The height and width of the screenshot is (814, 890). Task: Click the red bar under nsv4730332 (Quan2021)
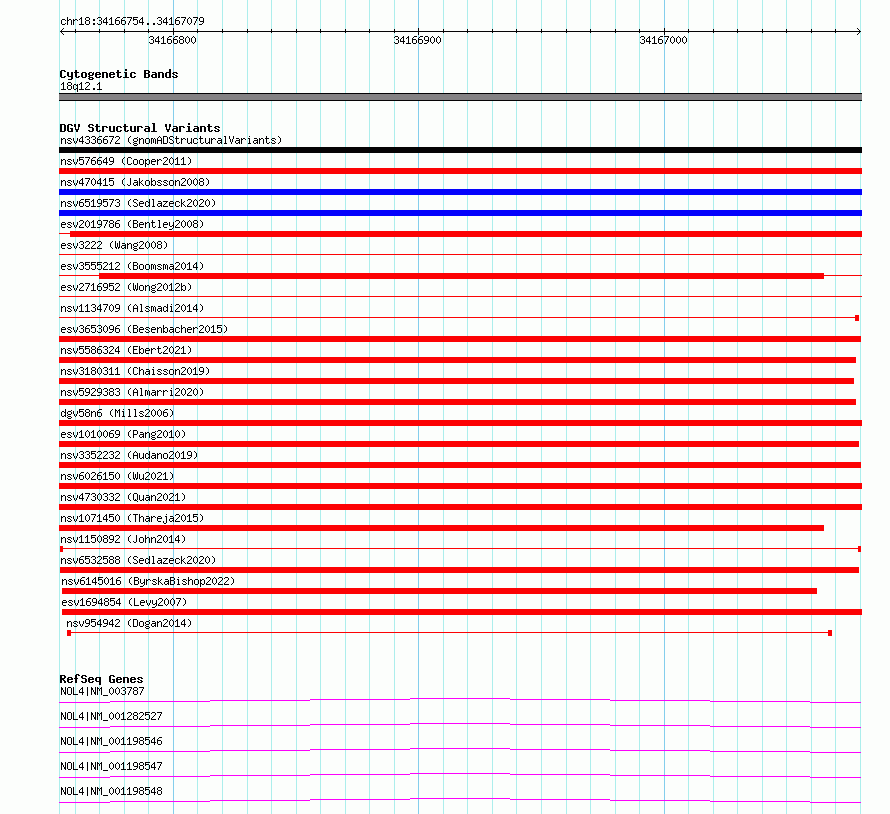pos(460,507)
